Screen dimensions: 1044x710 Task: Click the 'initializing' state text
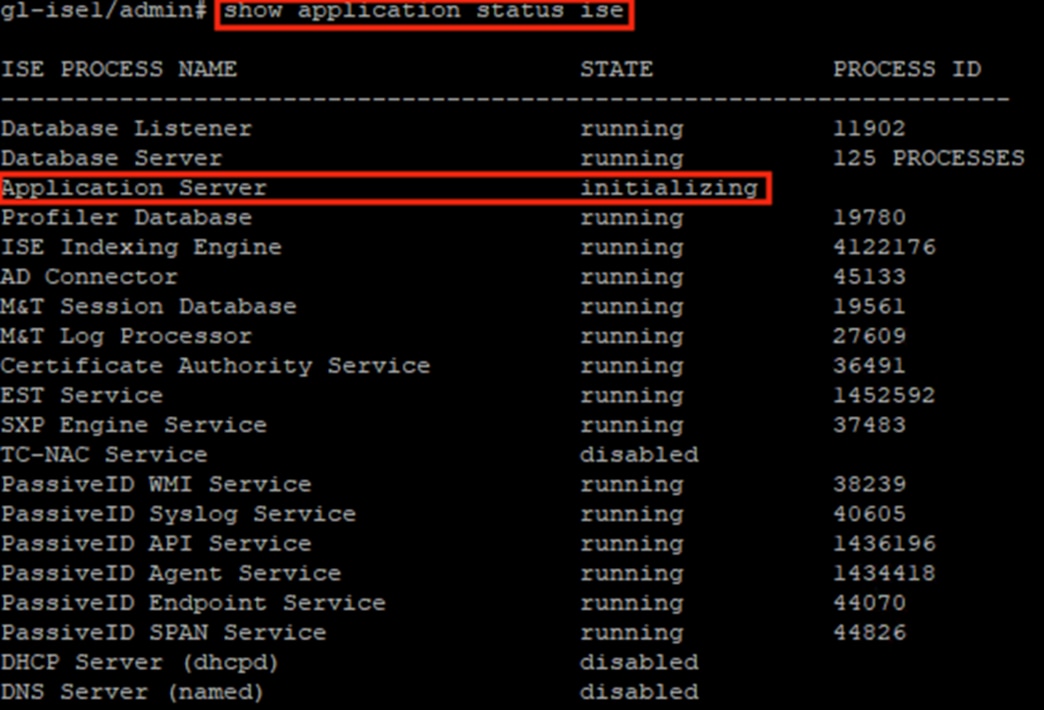tap(669, 188)
